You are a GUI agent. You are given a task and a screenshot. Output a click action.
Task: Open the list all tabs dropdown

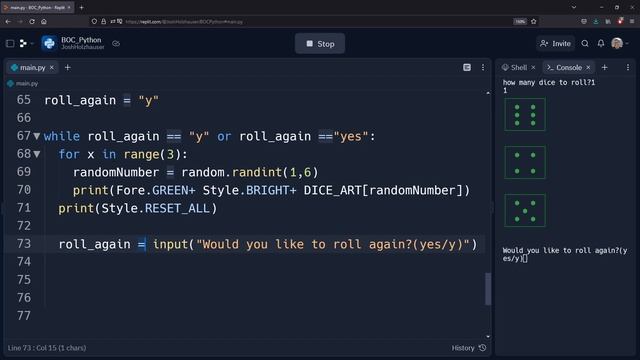pyautogui.click(x=574, y=7)
